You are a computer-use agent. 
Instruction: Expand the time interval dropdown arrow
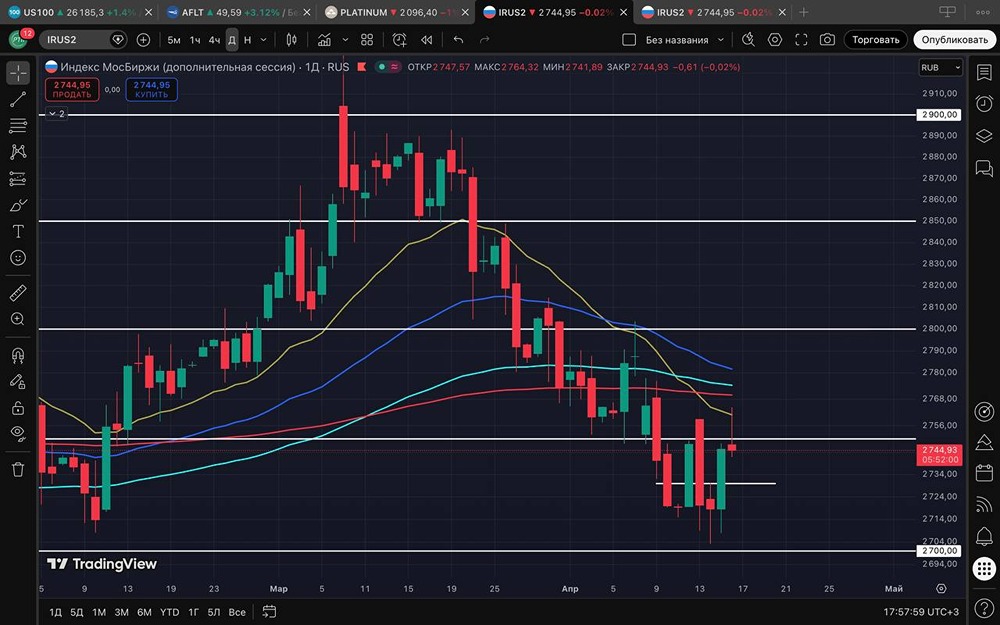(263, 40)
